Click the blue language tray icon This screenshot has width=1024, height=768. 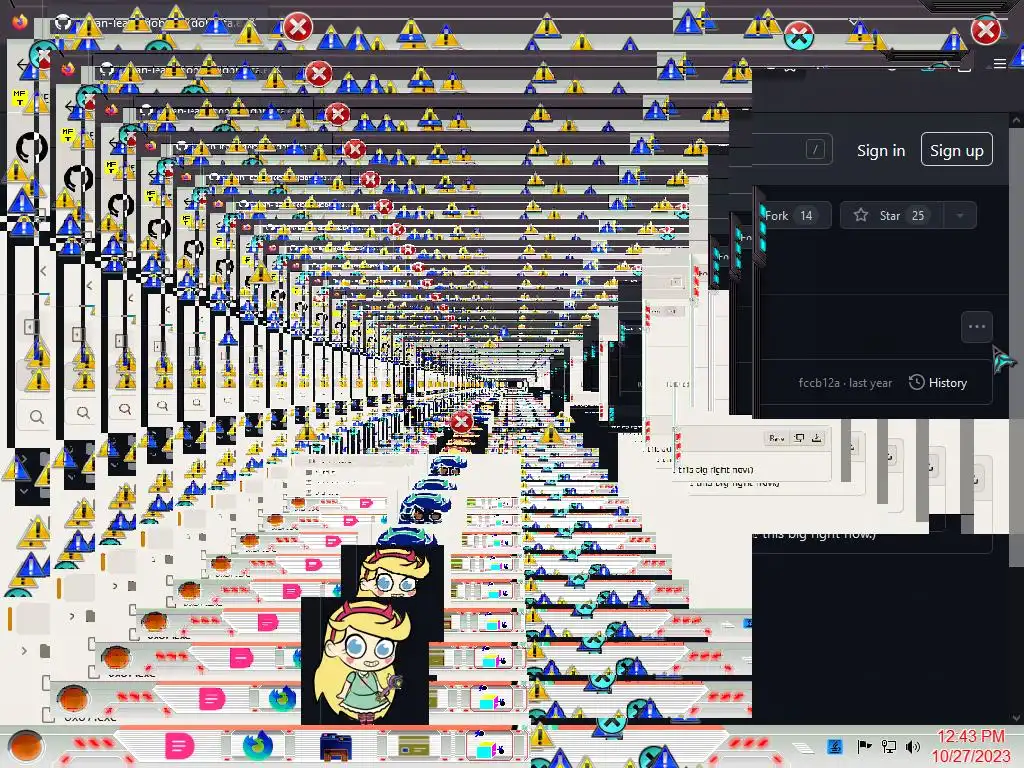(835, 746)
